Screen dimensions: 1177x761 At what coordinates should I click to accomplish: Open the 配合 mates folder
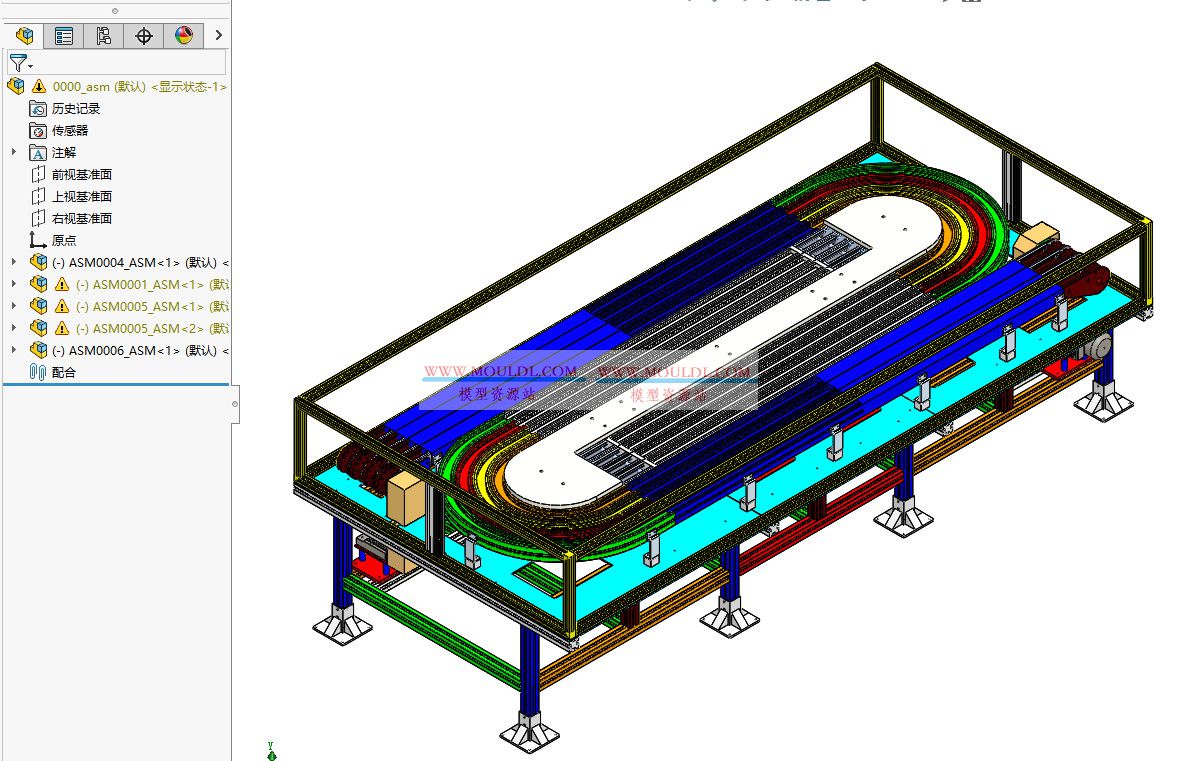[63, 372]
